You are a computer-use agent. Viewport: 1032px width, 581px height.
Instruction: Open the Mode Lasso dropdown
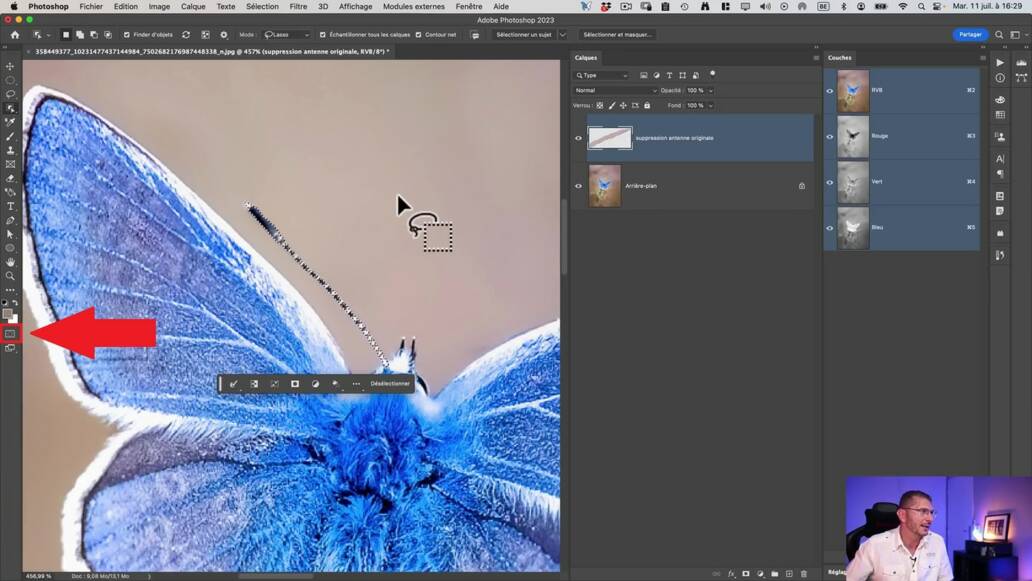coord(288,35)
